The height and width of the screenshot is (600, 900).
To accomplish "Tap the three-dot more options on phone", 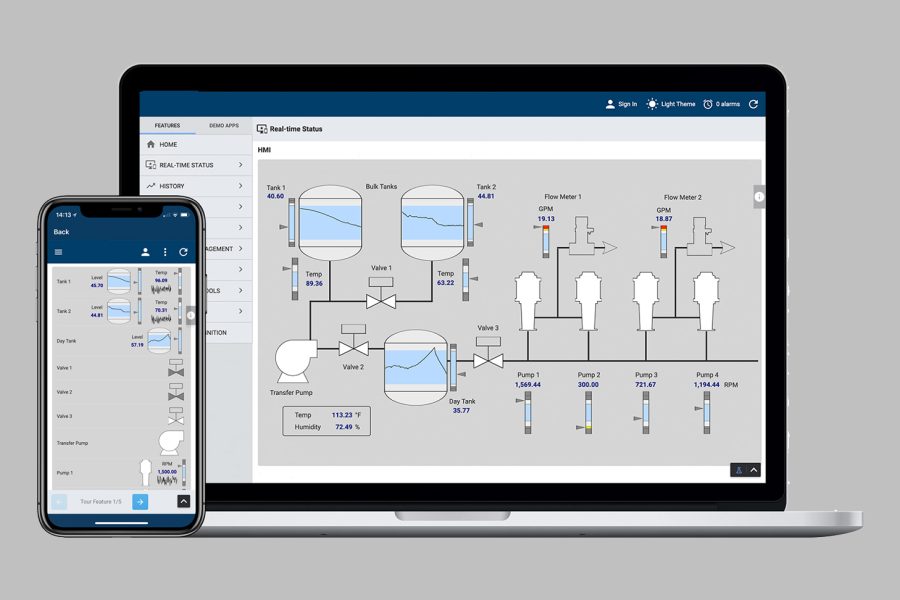I will click(165, 252).
